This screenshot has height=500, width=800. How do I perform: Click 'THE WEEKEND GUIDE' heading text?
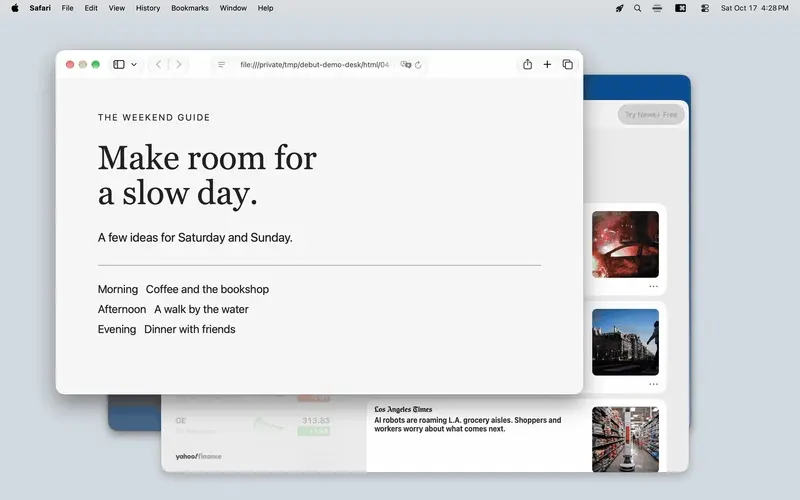154,117
